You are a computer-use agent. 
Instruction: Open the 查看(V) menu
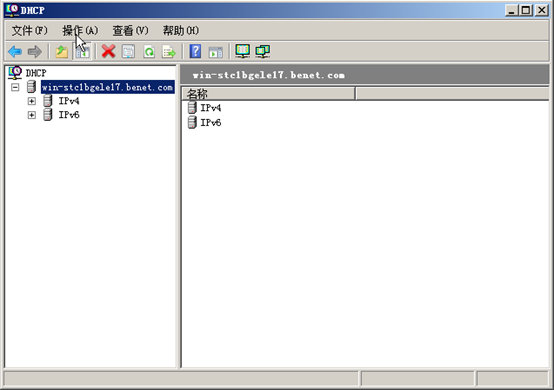tap(130, 31)
